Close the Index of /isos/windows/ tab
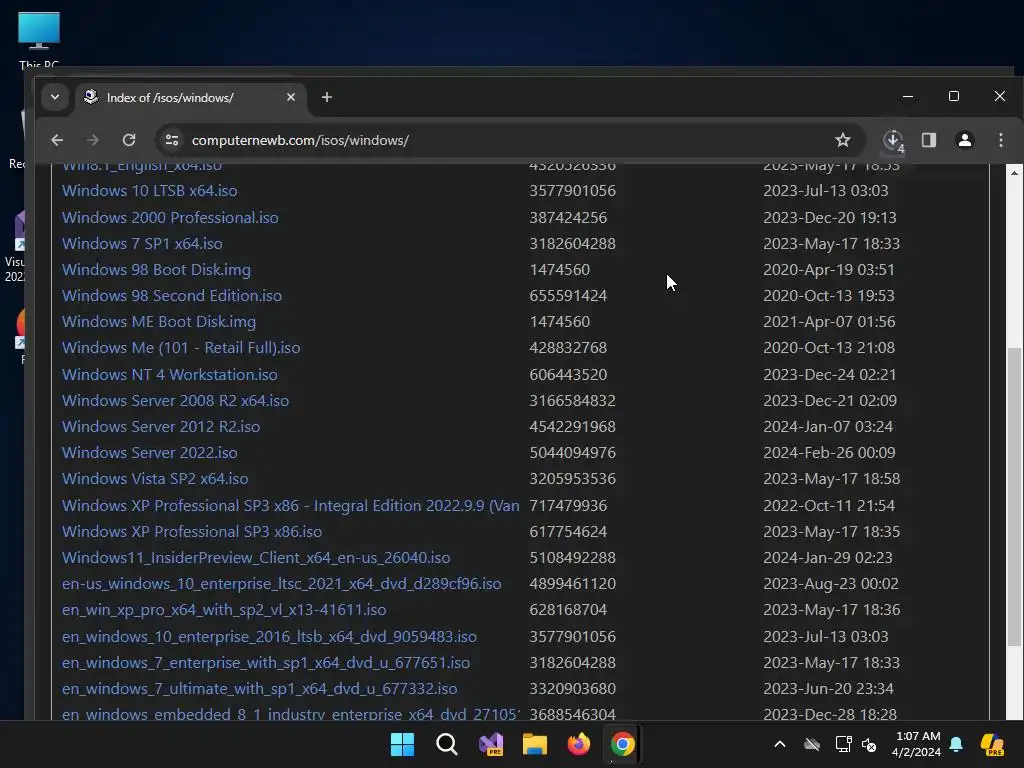The height and width of the screenshot is (768, 1024). (x=291, y=97)
